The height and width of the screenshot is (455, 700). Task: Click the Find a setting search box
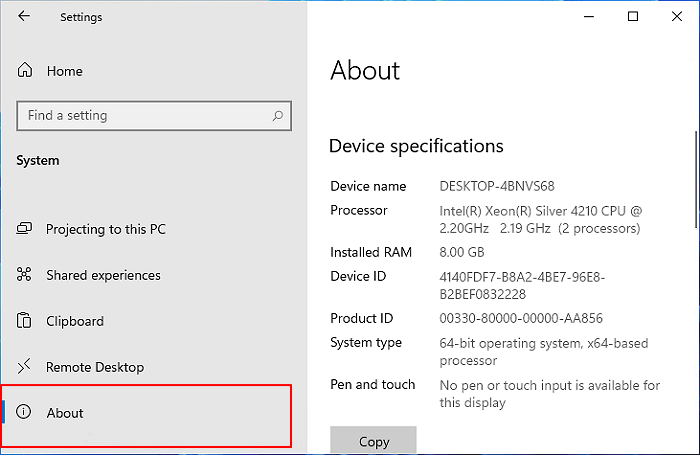tap(154, 116)
